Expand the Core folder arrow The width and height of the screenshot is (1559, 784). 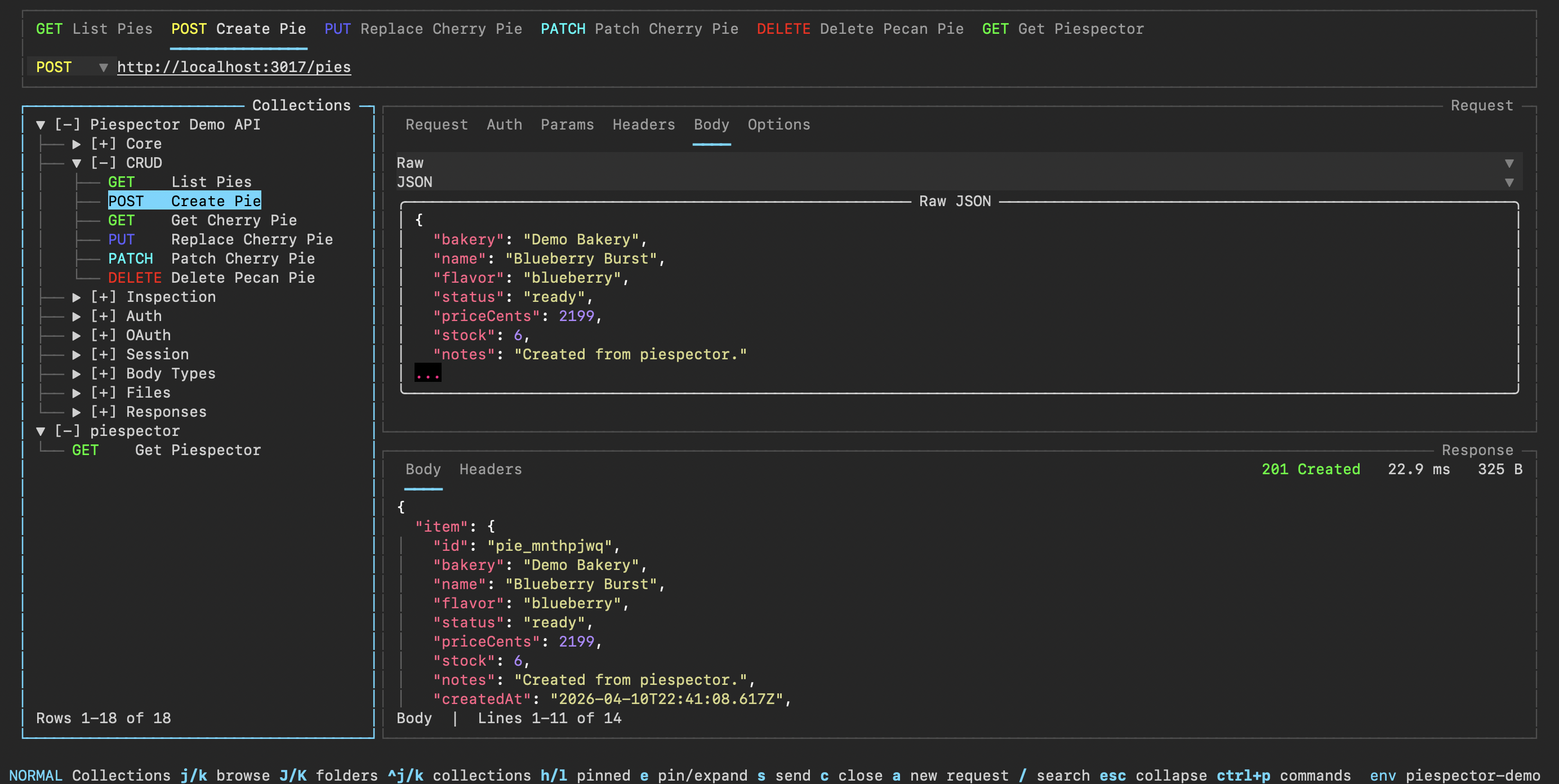pos(76,144)
